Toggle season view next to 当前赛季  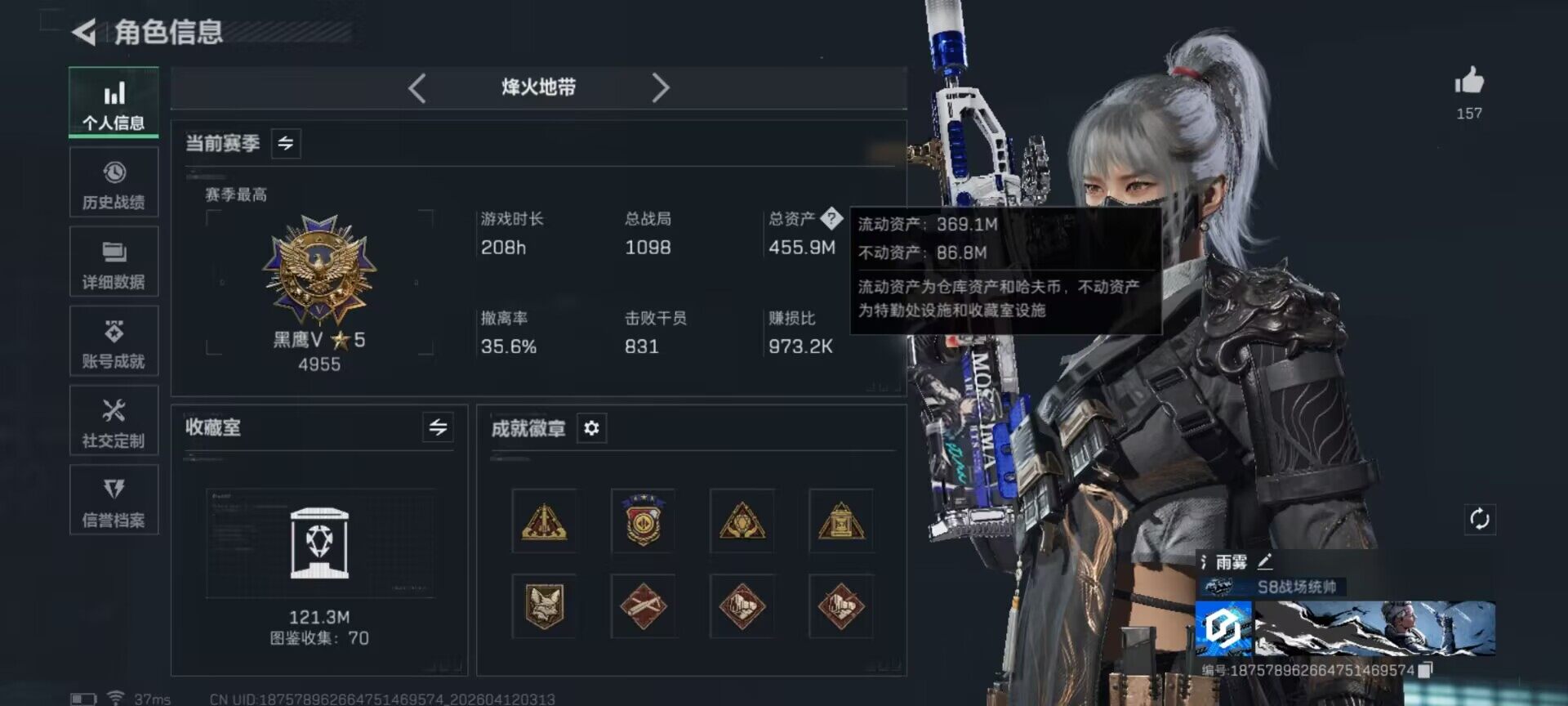286,144
